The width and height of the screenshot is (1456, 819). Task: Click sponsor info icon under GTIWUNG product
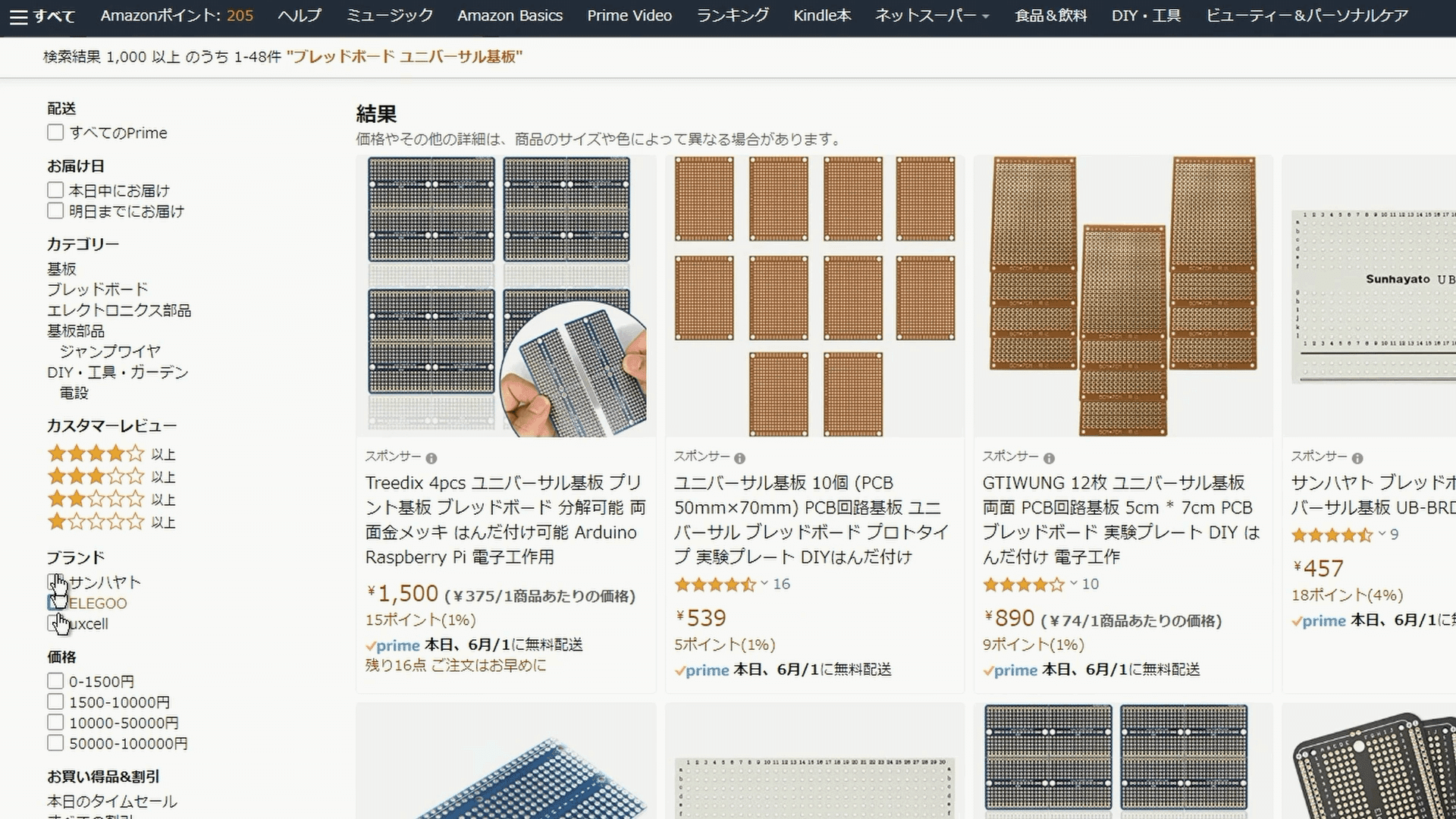pyautogui.click(x=1049, y=458)
